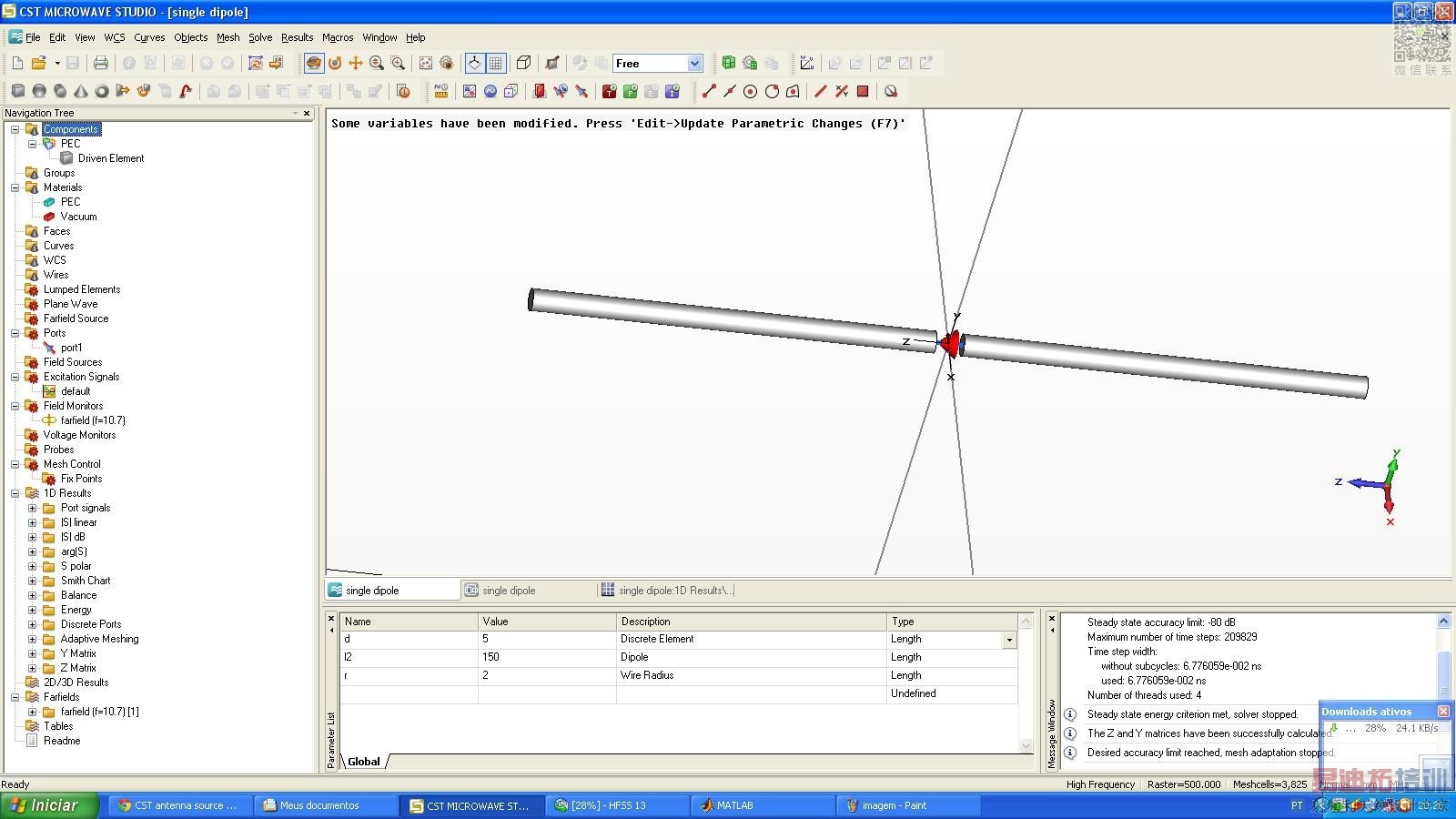
Task: Create a brick shape
Action: pos(17,91)
